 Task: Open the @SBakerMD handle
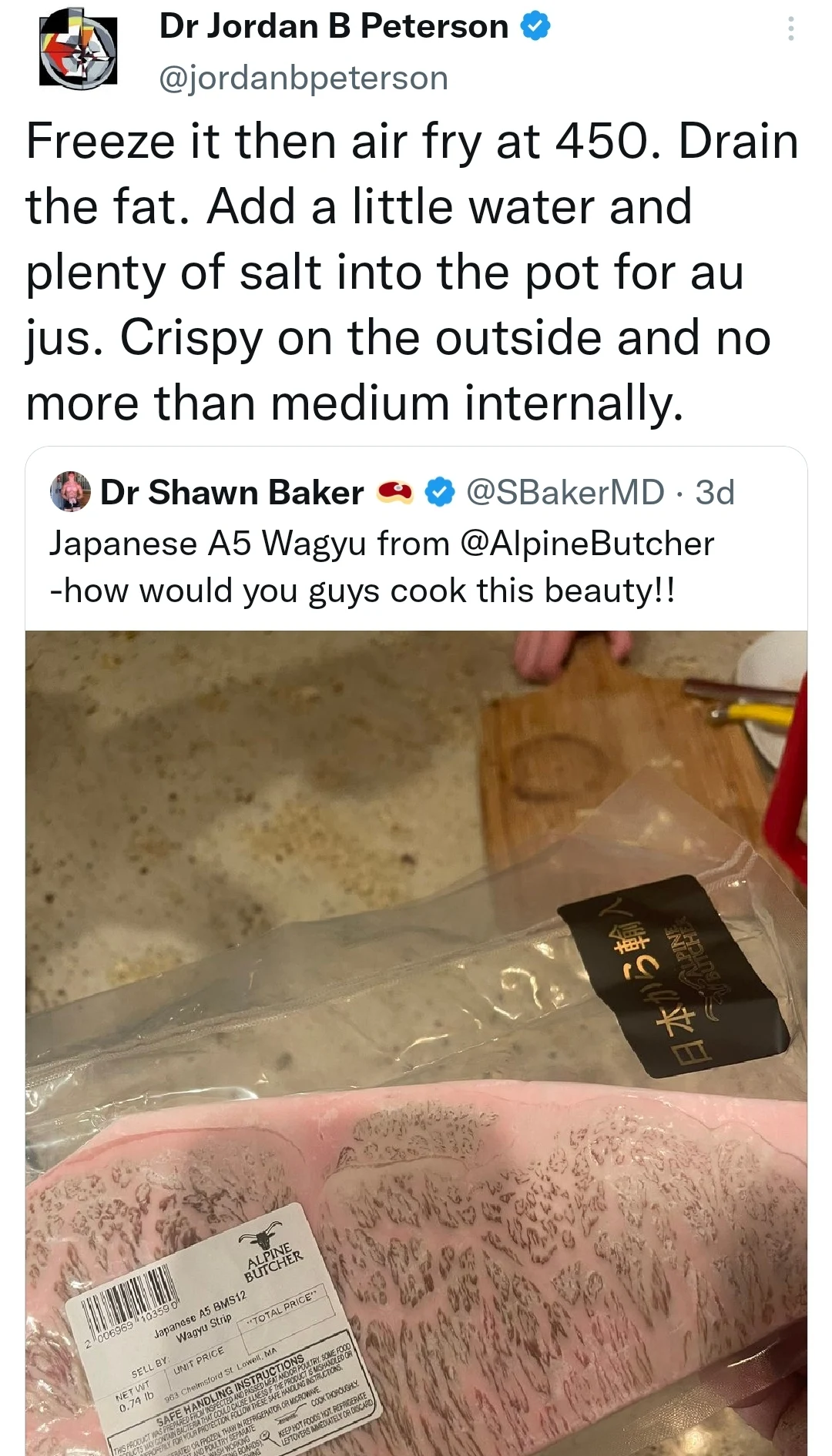tap(565, 493)
